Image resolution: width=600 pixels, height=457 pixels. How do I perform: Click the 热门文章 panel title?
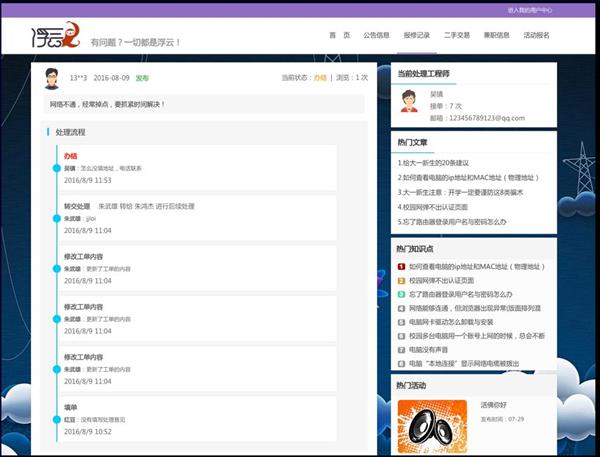pos(412,142)
